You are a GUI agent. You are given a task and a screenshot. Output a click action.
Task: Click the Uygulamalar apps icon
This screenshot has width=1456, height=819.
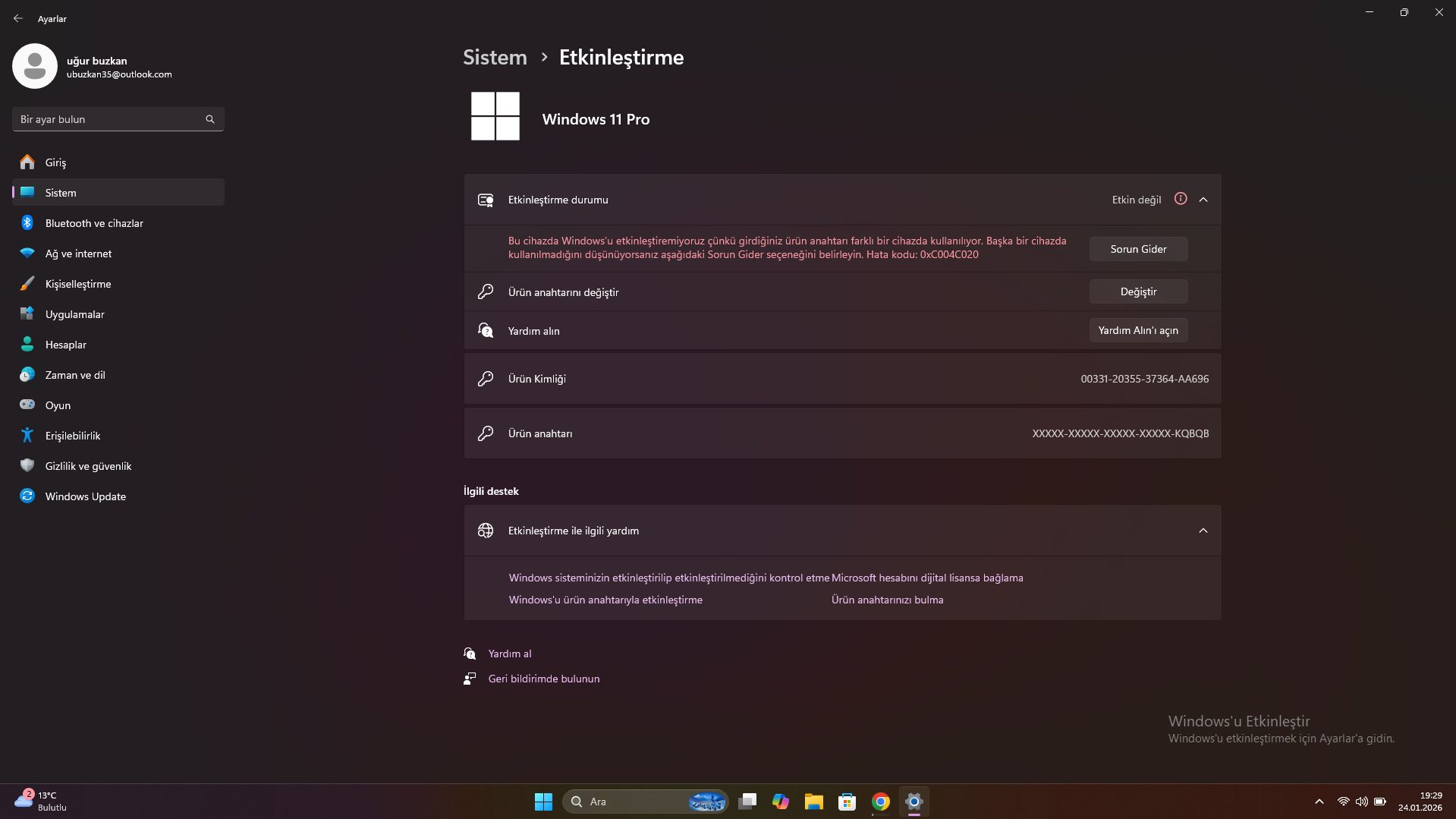[x=27, y=313]
